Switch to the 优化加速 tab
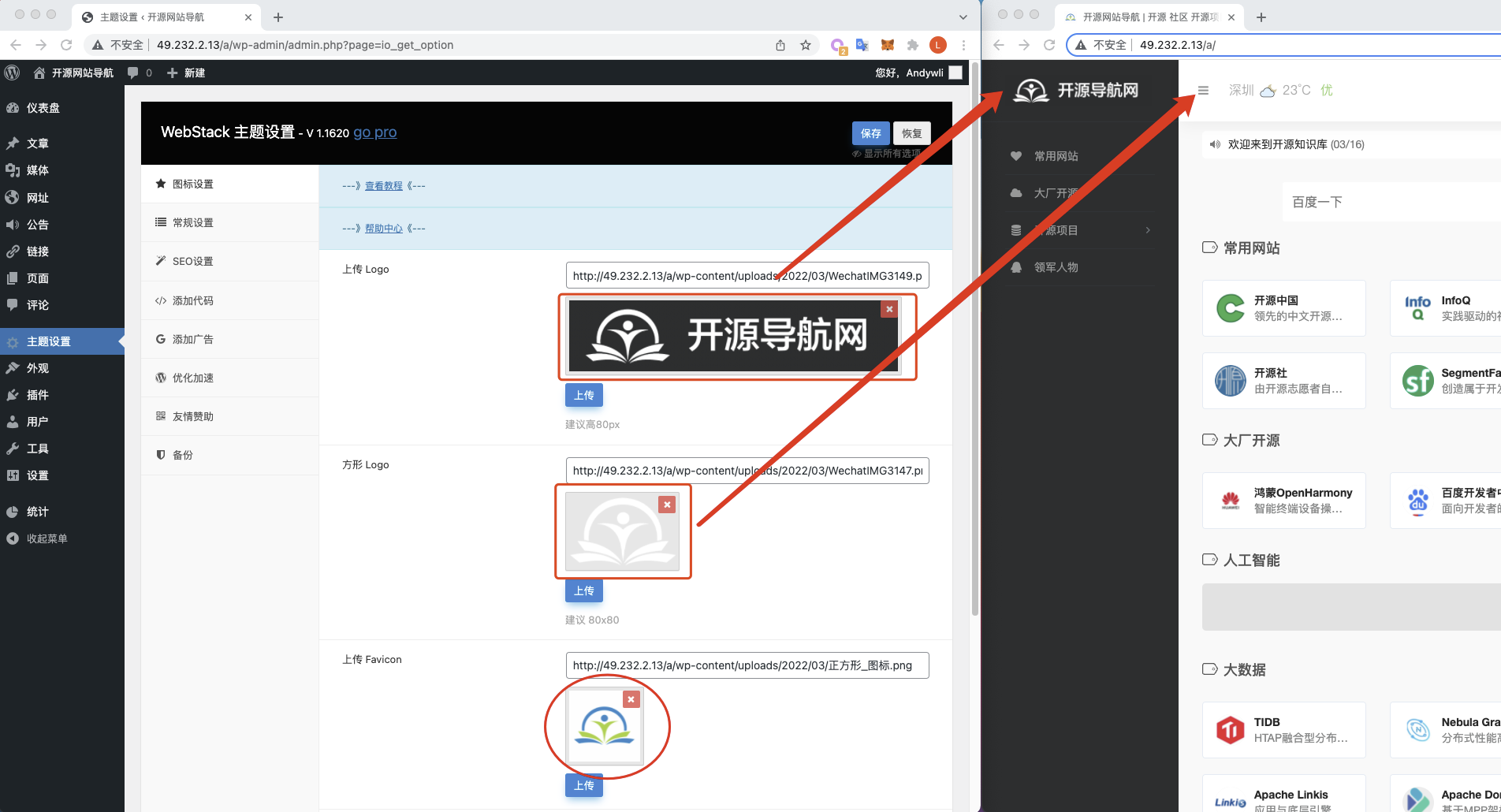 point(229,378)
